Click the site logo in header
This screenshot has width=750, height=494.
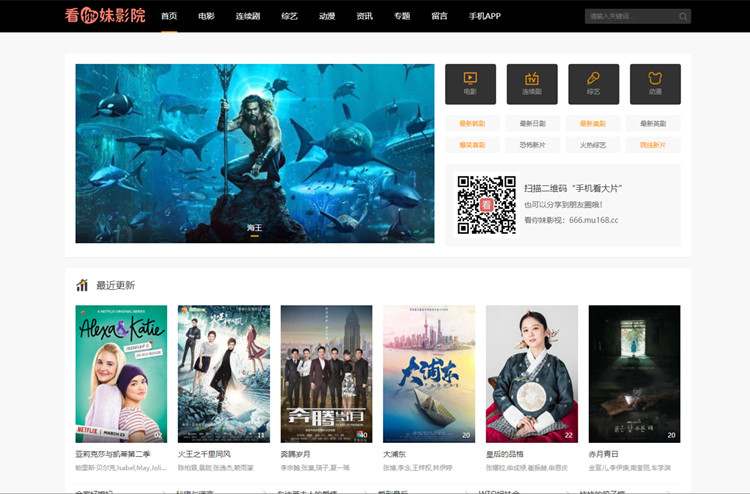click(105, 16)
